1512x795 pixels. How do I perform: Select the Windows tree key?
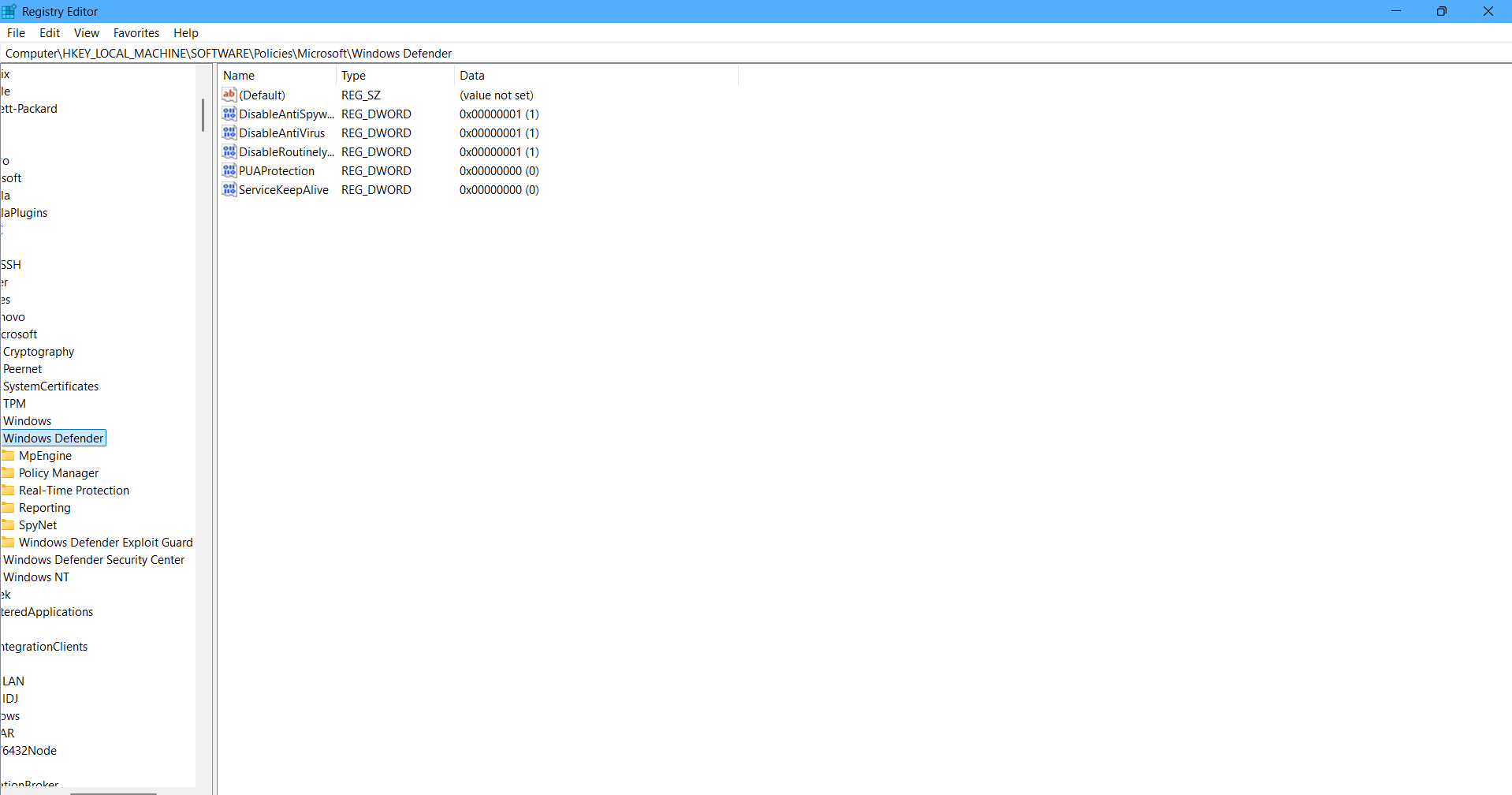pyautogui.click(x=28, y=421)
